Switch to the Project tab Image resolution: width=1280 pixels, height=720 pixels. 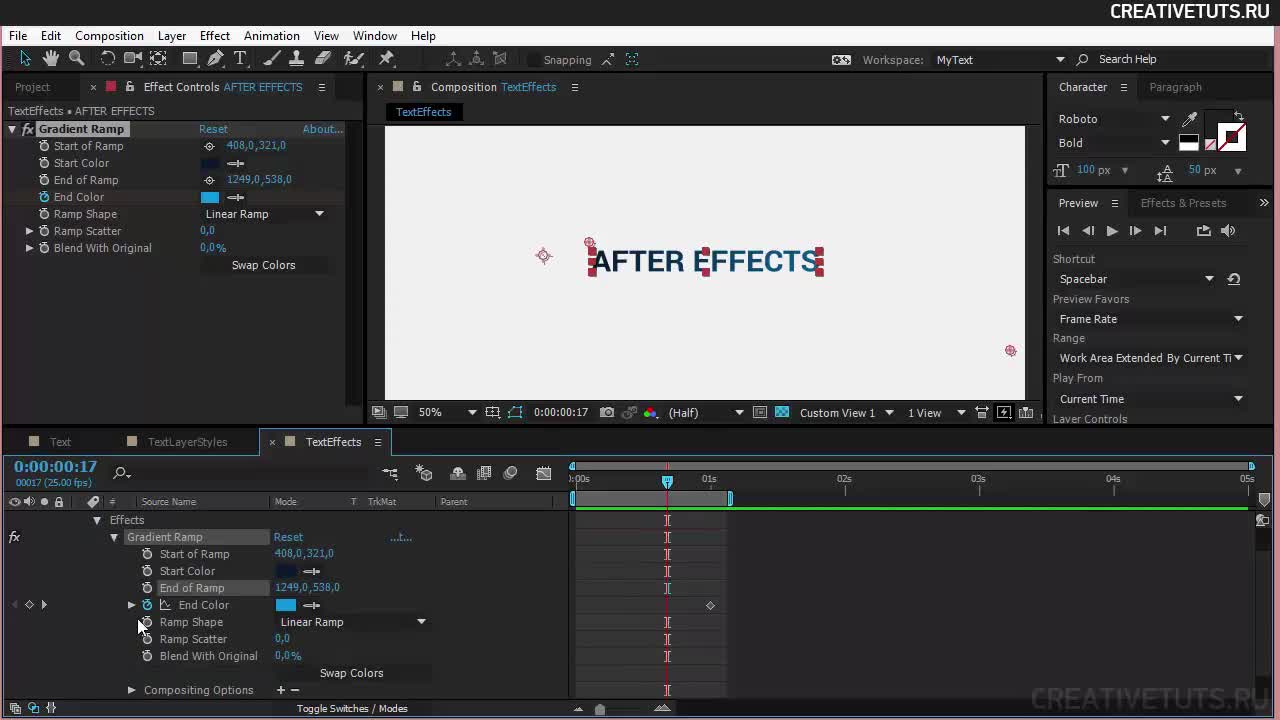[32, 87]
